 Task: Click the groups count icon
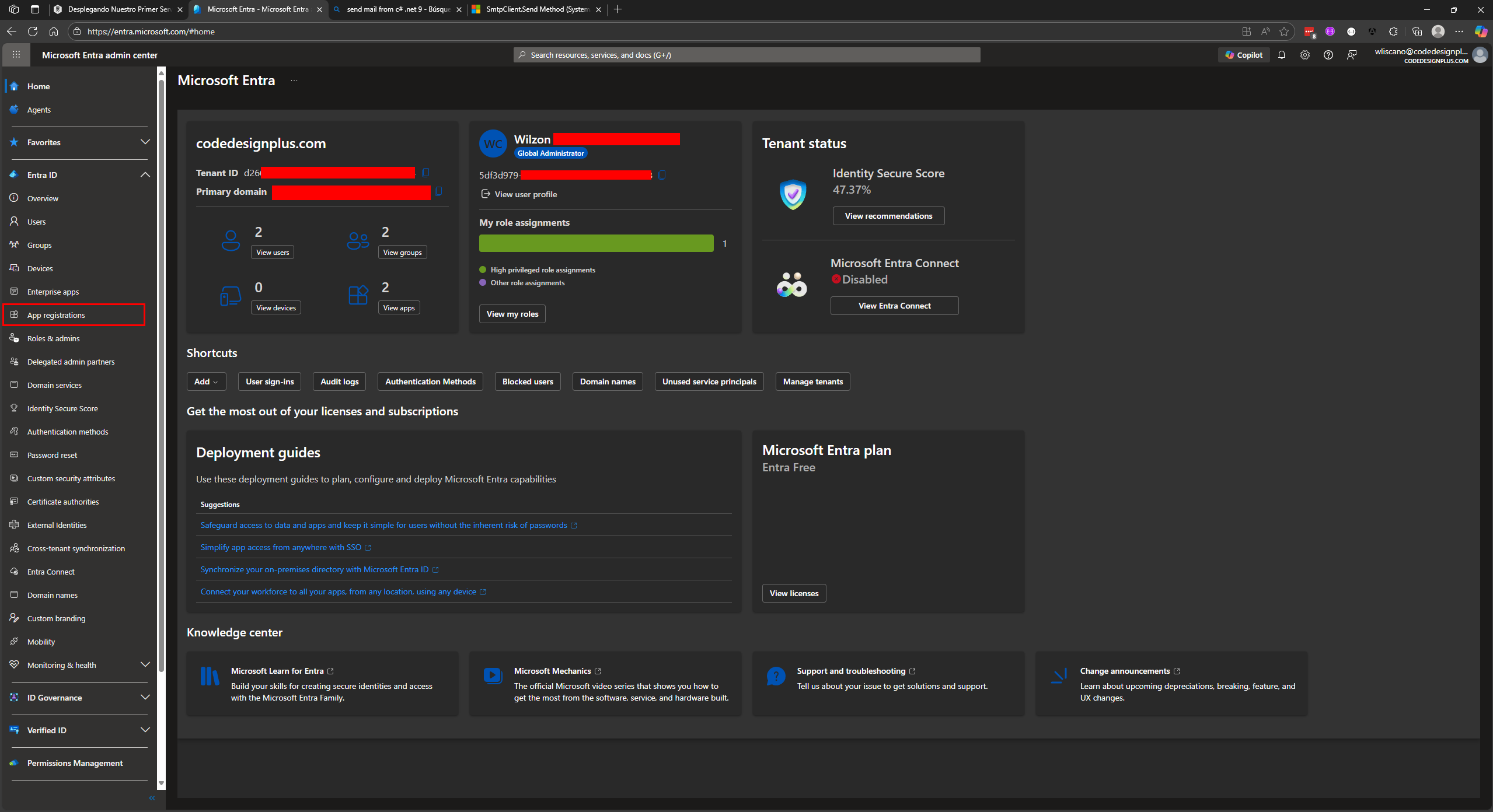[358, 240]
